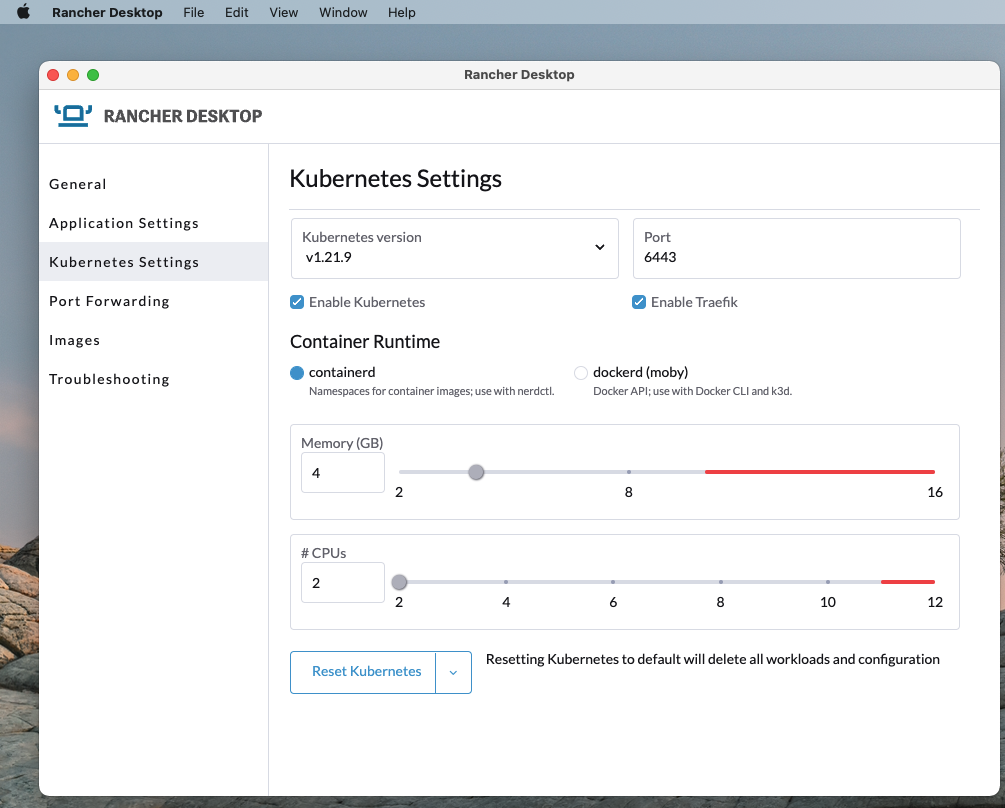
Task: Open the Edit menu
Action: click(237, 12)
